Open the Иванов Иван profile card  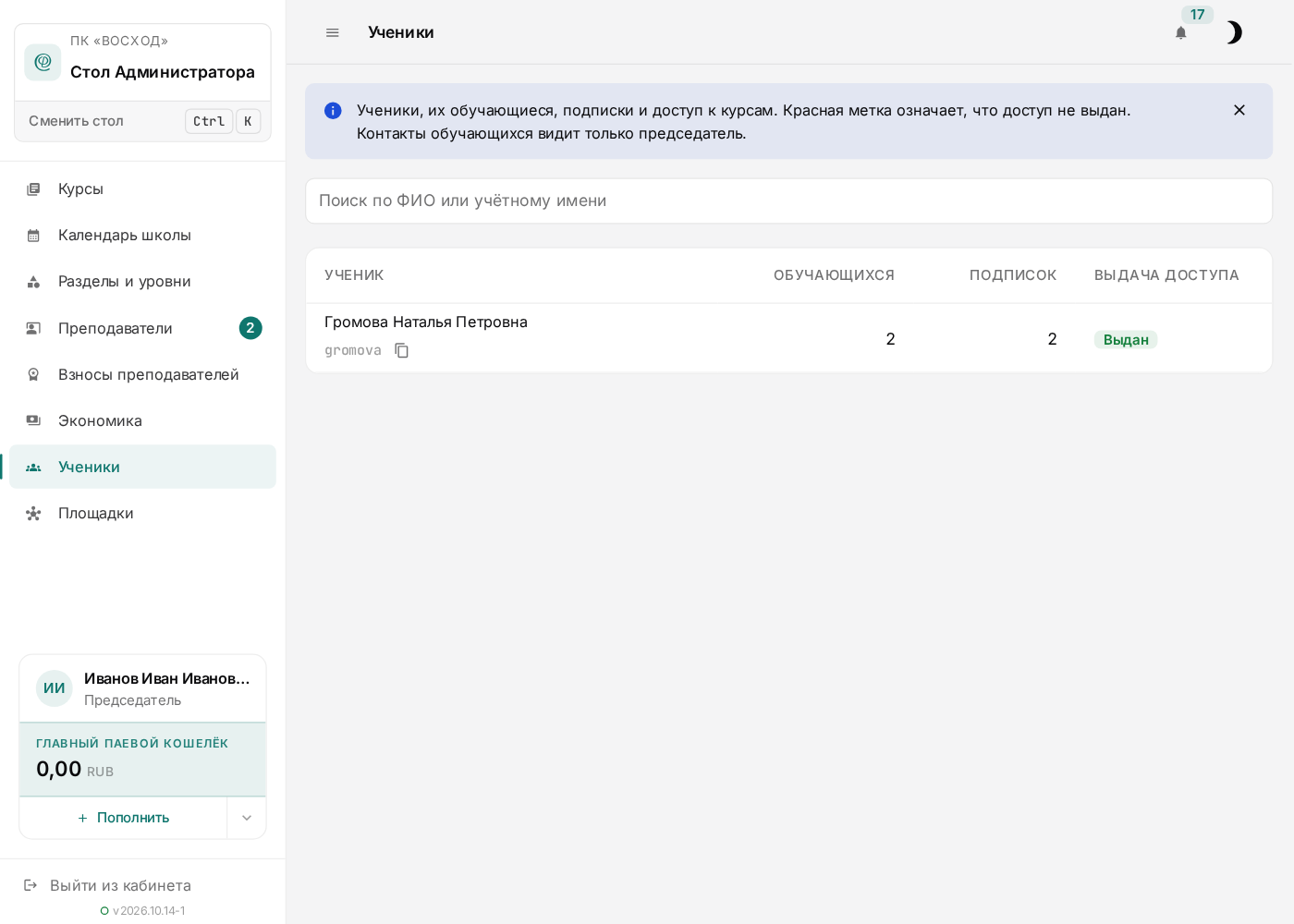142,688
